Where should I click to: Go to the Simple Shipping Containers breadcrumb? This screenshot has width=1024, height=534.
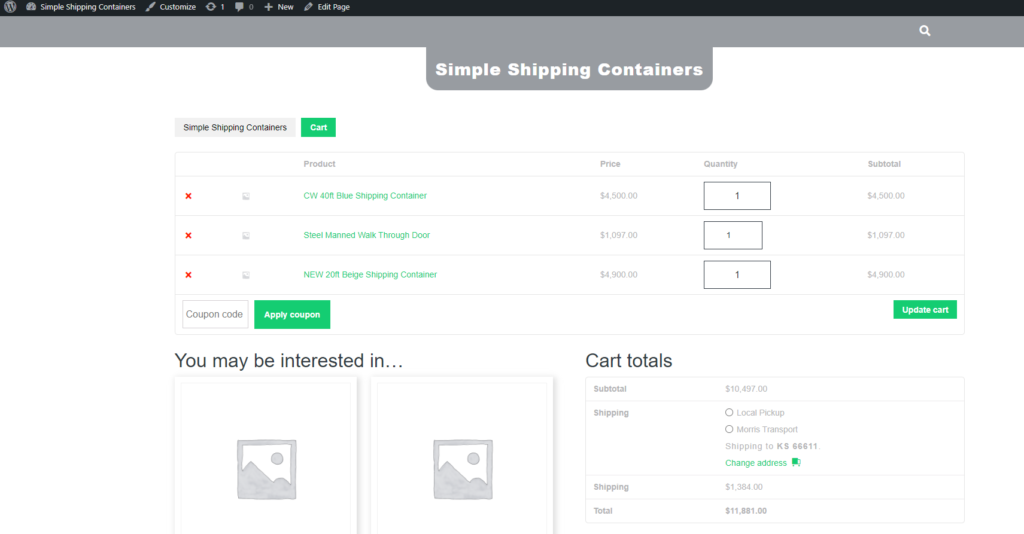(235, 127)
